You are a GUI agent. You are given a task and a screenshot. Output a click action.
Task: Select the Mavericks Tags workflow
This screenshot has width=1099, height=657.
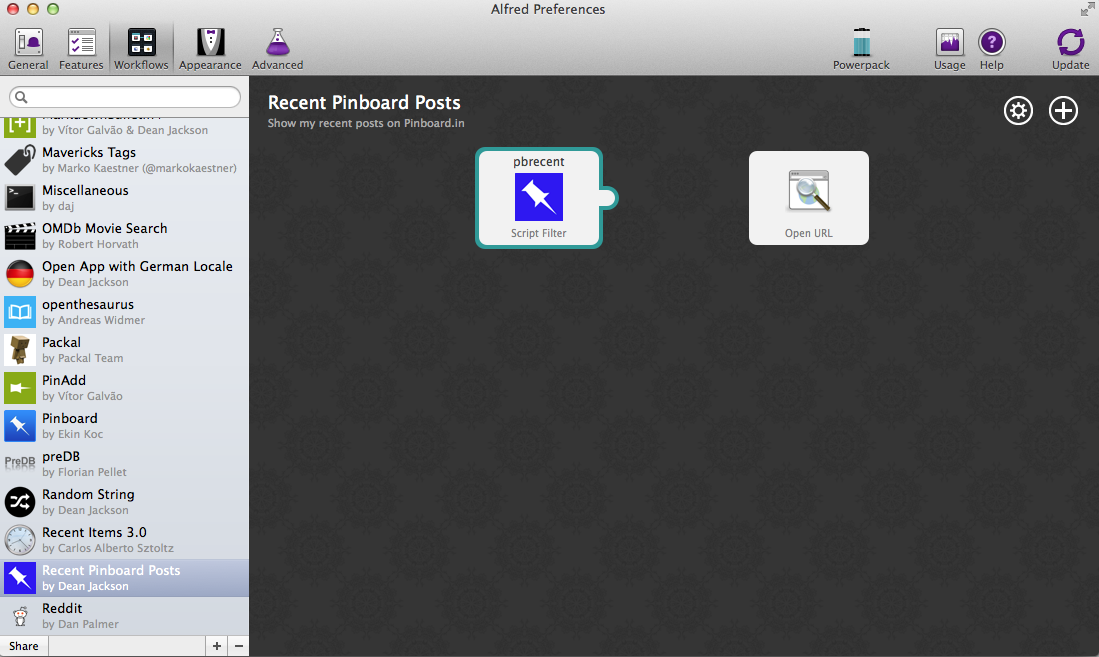tap(125, 160)
